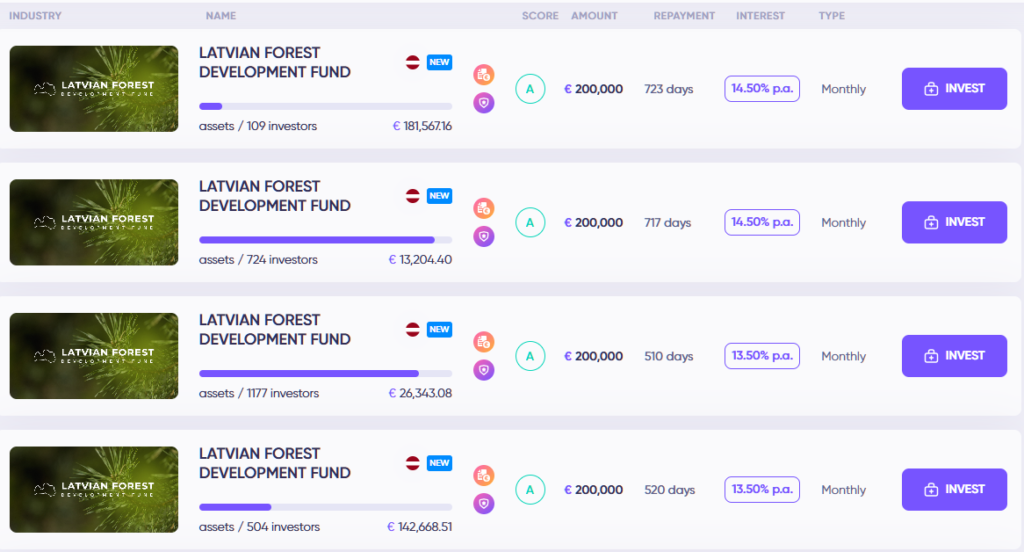Sort by INDUSTRY column header

[x=35, y=16]
